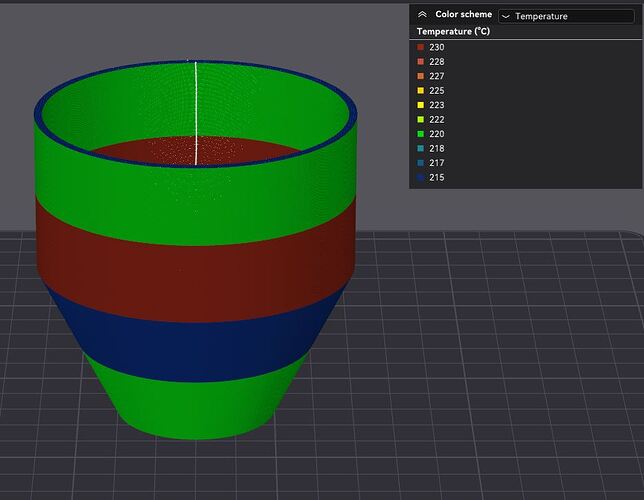Click the 225 temperature color swatch
644x500 pixels.
[420, 90]
